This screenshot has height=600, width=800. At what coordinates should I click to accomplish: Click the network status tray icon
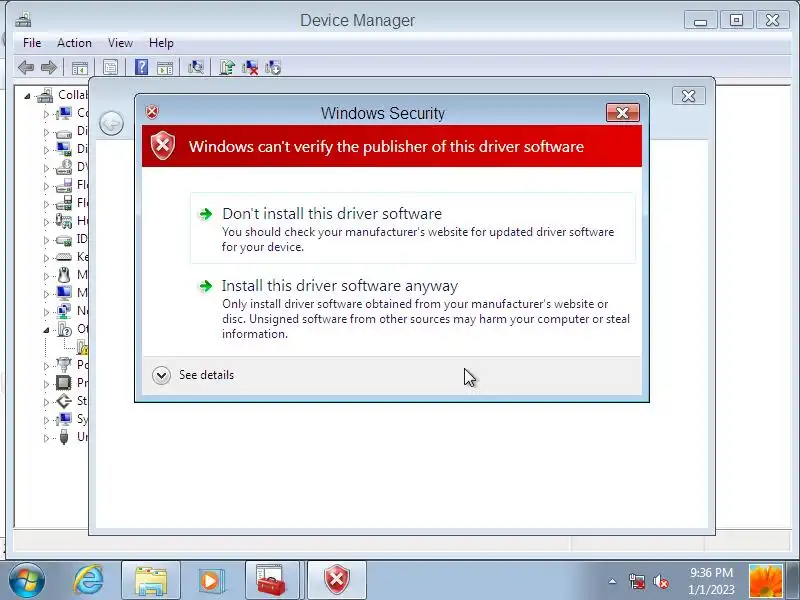[x=637, y=581]
